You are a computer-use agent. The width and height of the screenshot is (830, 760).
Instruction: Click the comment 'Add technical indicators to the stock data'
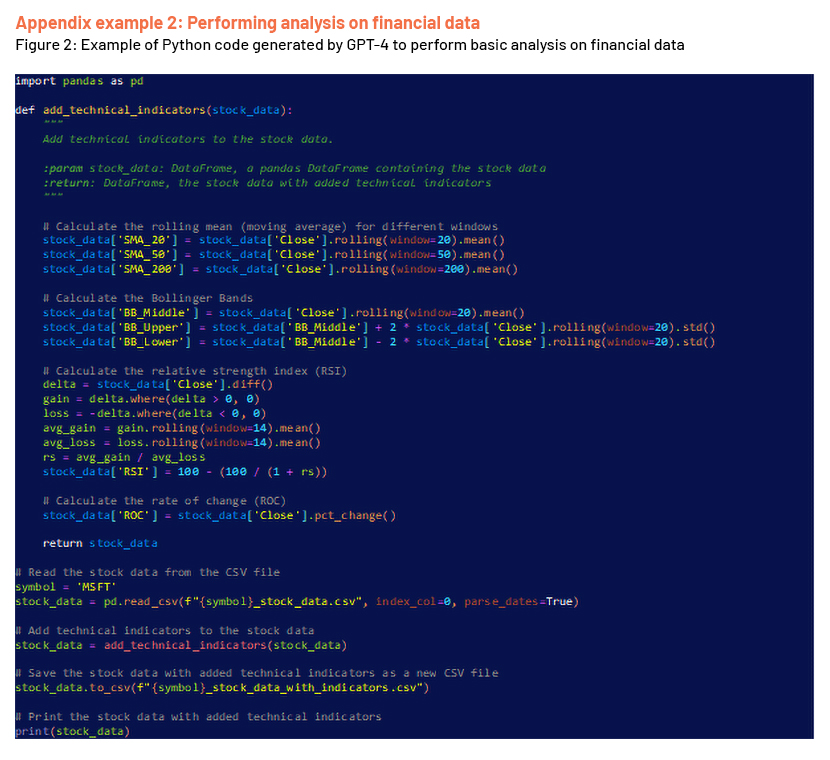pos(165,631)
